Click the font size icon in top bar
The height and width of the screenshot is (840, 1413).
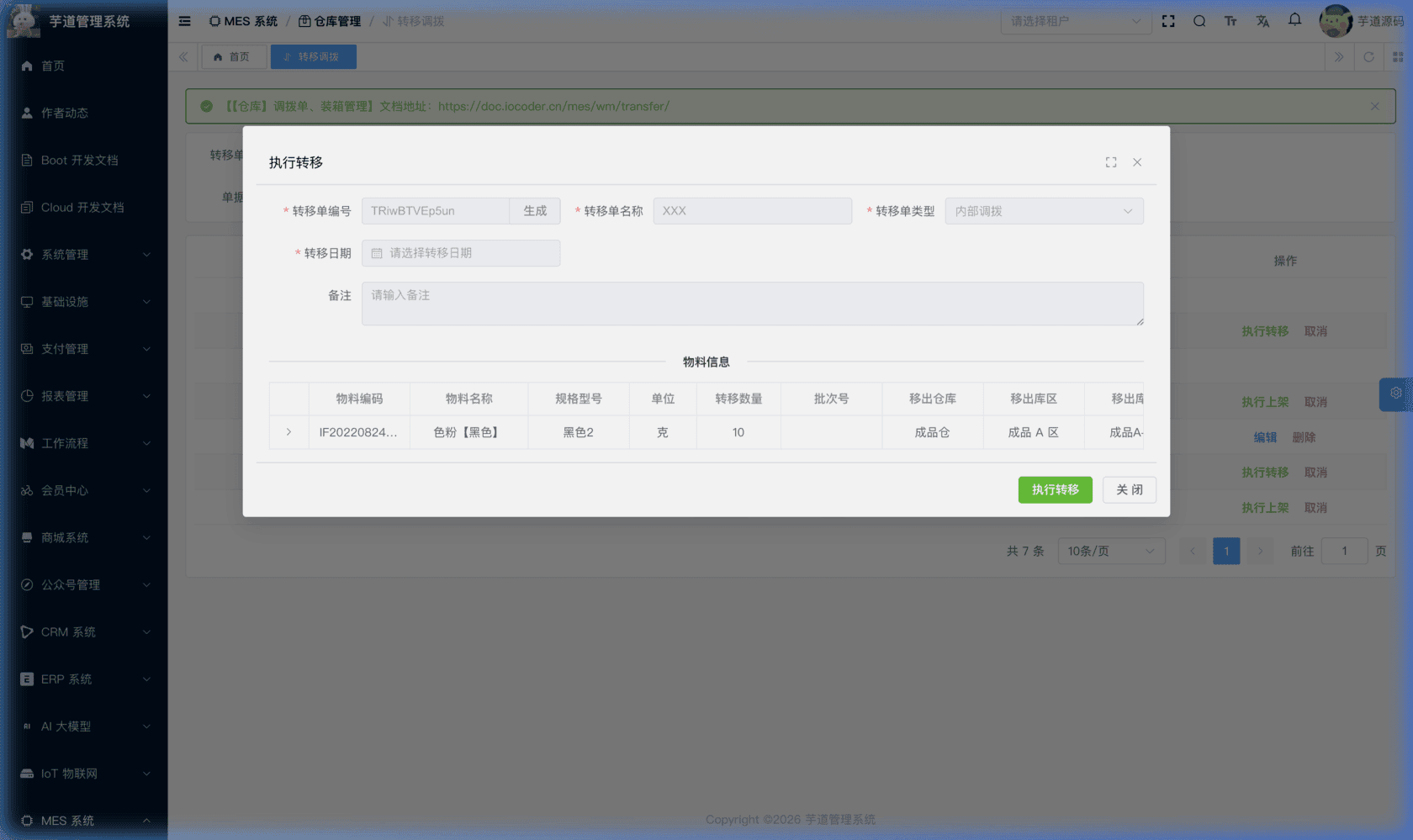click(x=1230, y=21)
